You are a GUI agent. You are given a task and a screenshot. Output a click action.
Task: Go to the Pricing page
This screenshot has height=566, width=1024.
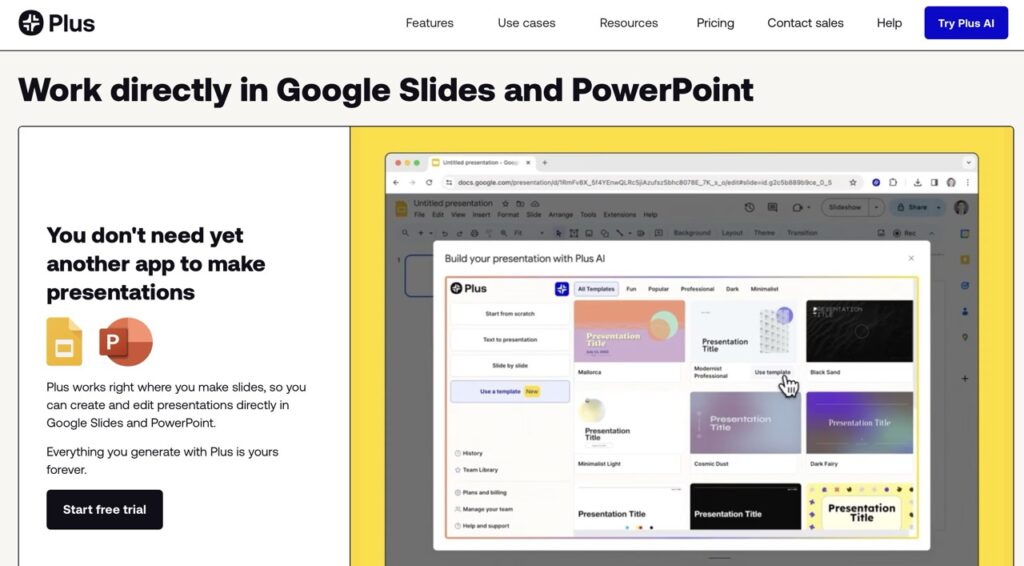[715, 23]
